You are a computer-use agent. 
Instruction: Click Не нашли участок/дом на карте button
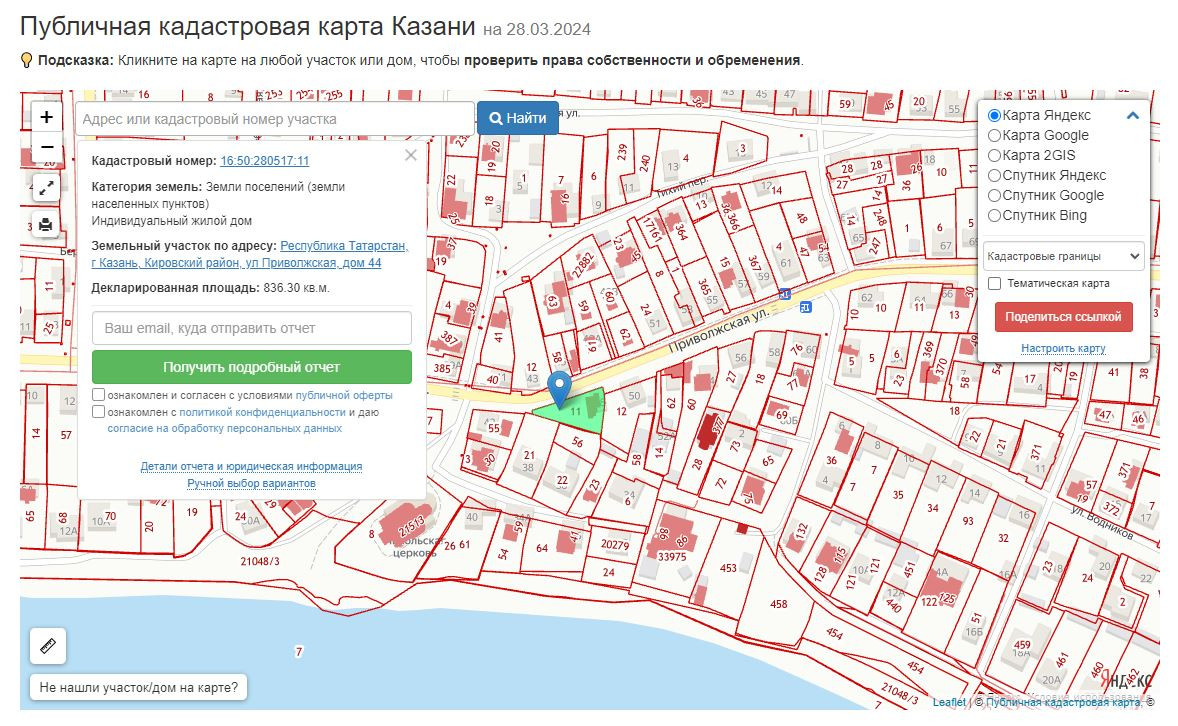pyautogui.click(x=139, y=687)
